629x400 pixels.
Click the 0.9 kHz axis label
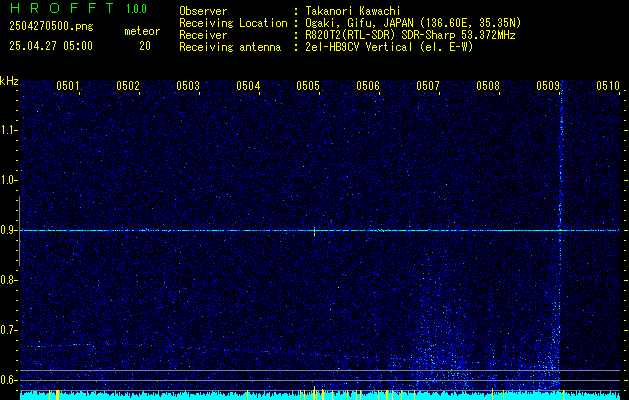8,230
